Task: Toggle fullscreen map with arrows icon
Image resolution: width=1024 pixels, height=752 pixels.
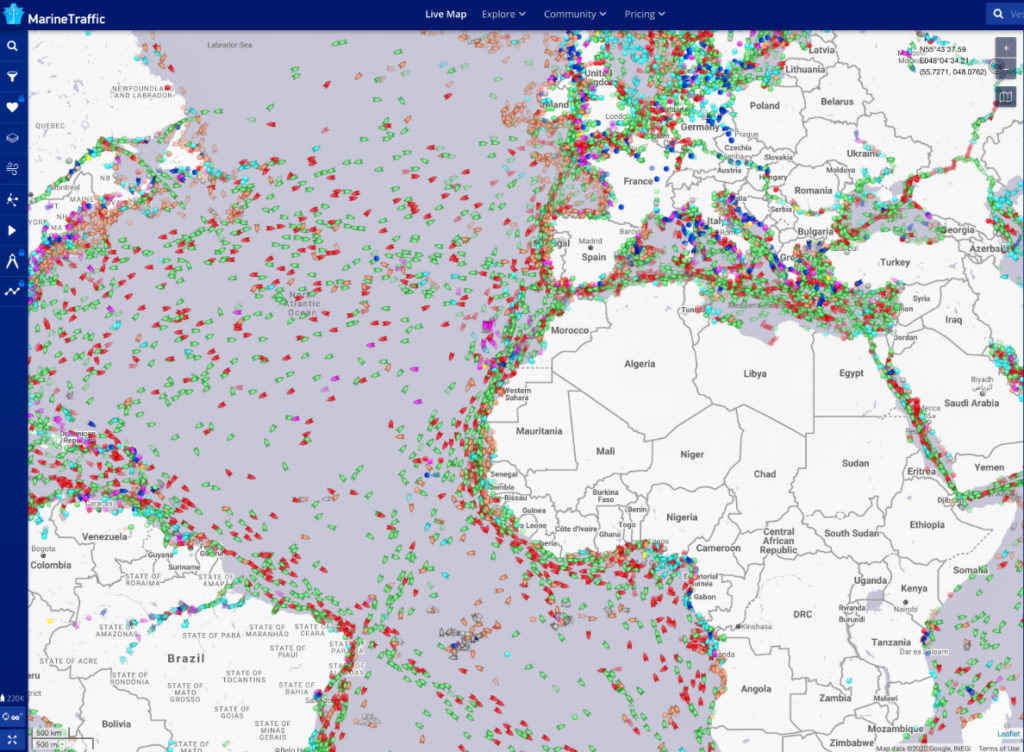Action: 13,739
